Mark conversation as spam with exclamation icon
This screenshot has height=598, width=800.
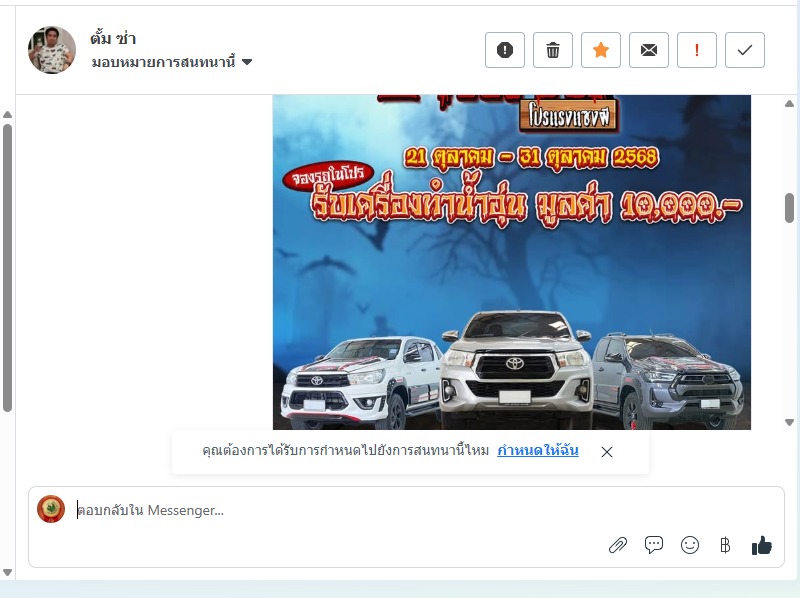click(x=505, y=50)
